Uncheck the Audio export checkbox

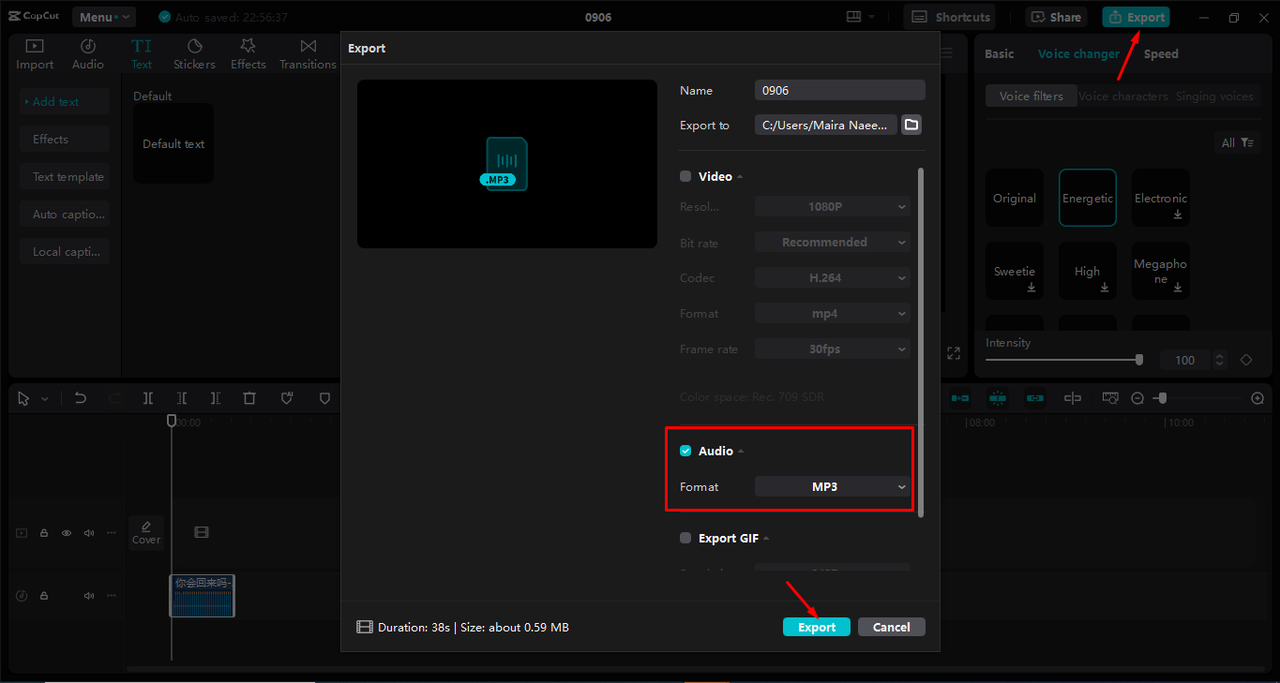point(685,451)
